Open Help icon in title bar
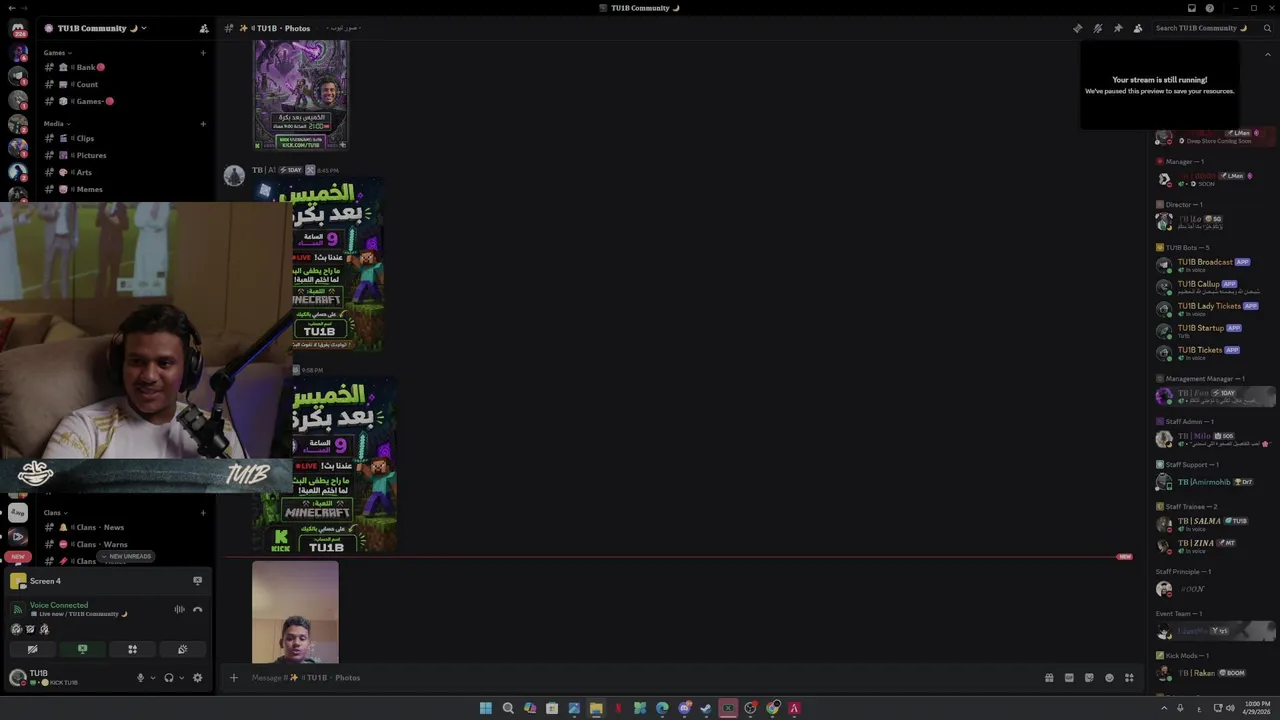This screenshot has height=720, width=1280. tap(1209, 8)
